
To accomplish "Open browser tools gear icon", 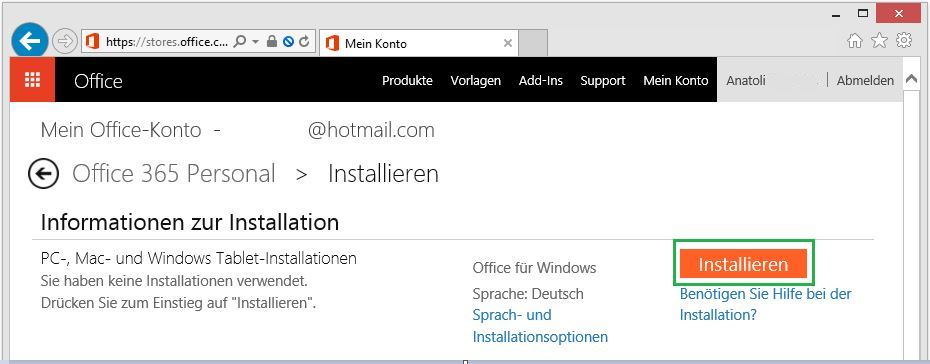I will click(904, 40).
